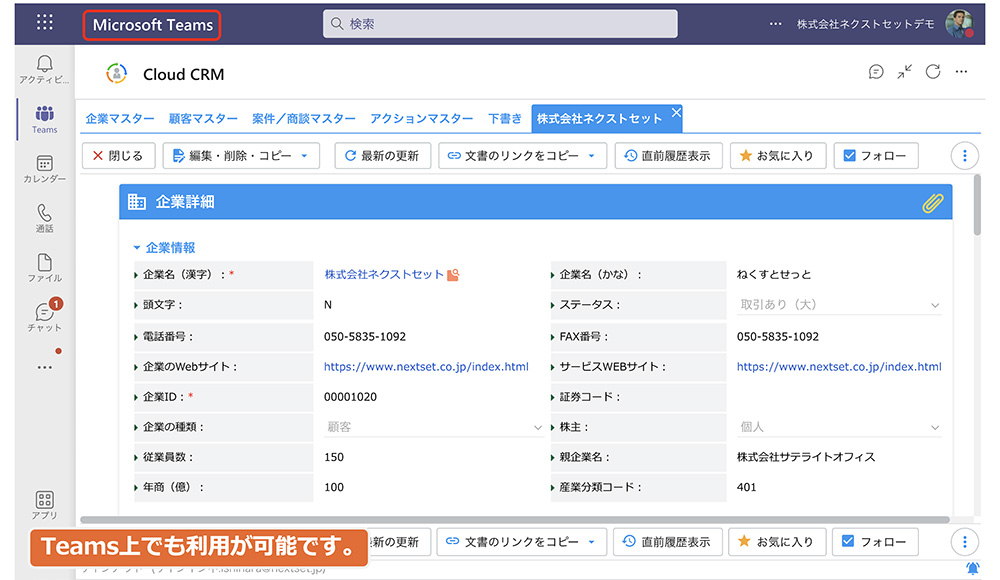This screenshot has width=1000, height=580.
Task: Click the paperclip attachment icon
Action: (x=932, y=203)
